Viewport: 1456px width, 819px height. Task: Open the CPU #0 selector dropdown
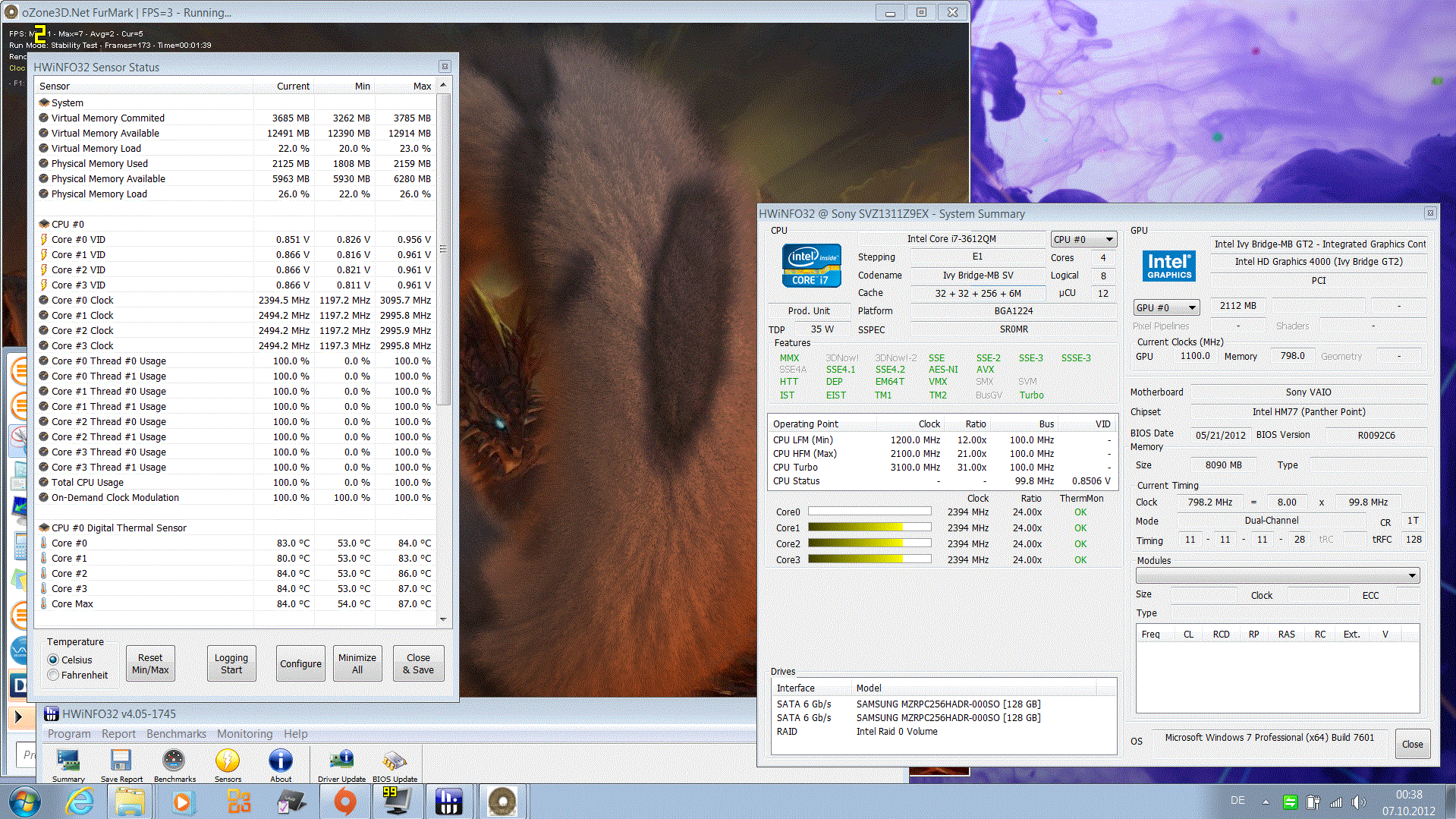[x=1083, y=239]
